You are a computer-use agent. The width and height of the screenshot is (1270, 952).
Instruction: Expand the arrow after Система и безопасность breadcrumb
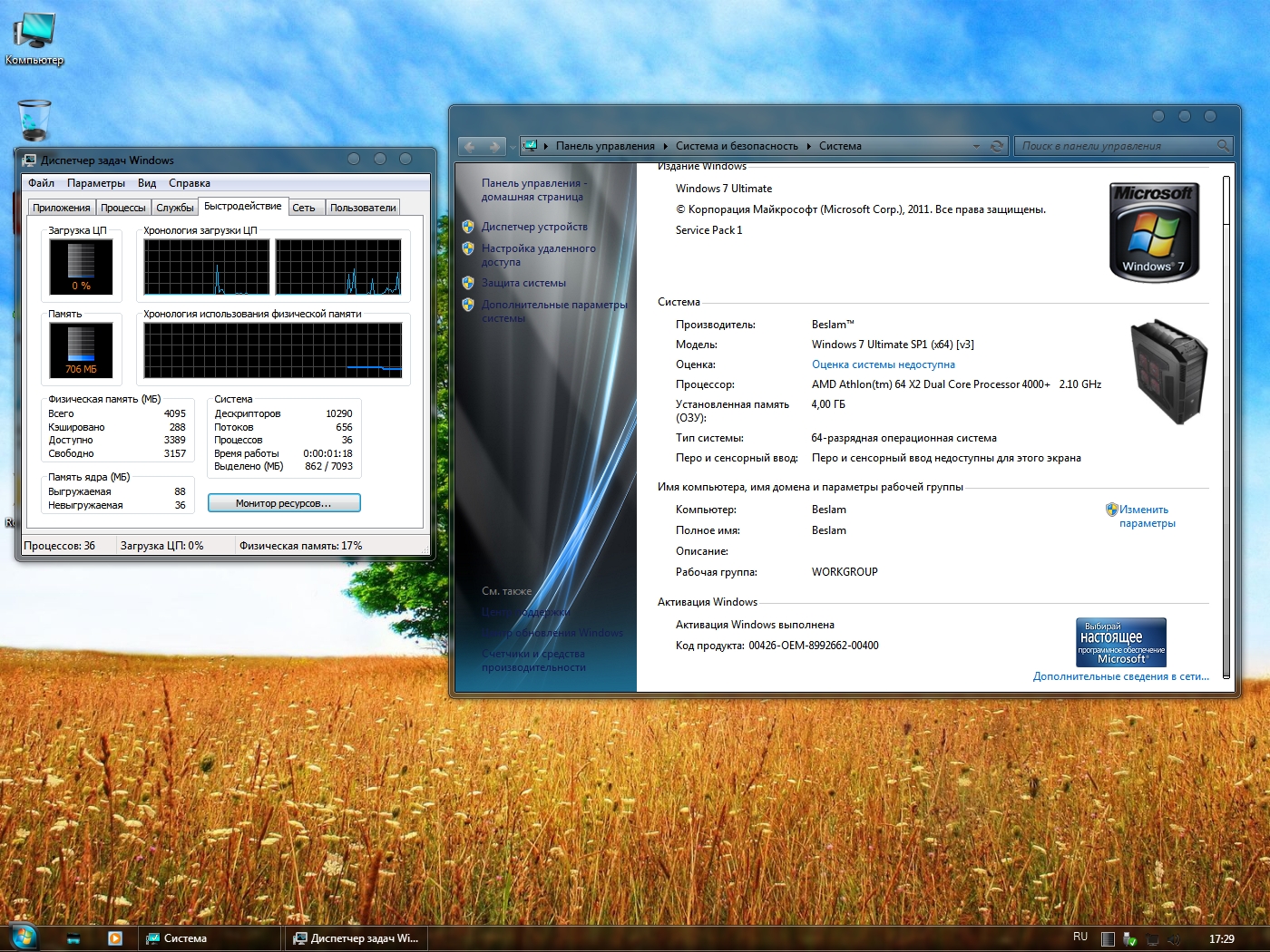coord(808,146)
